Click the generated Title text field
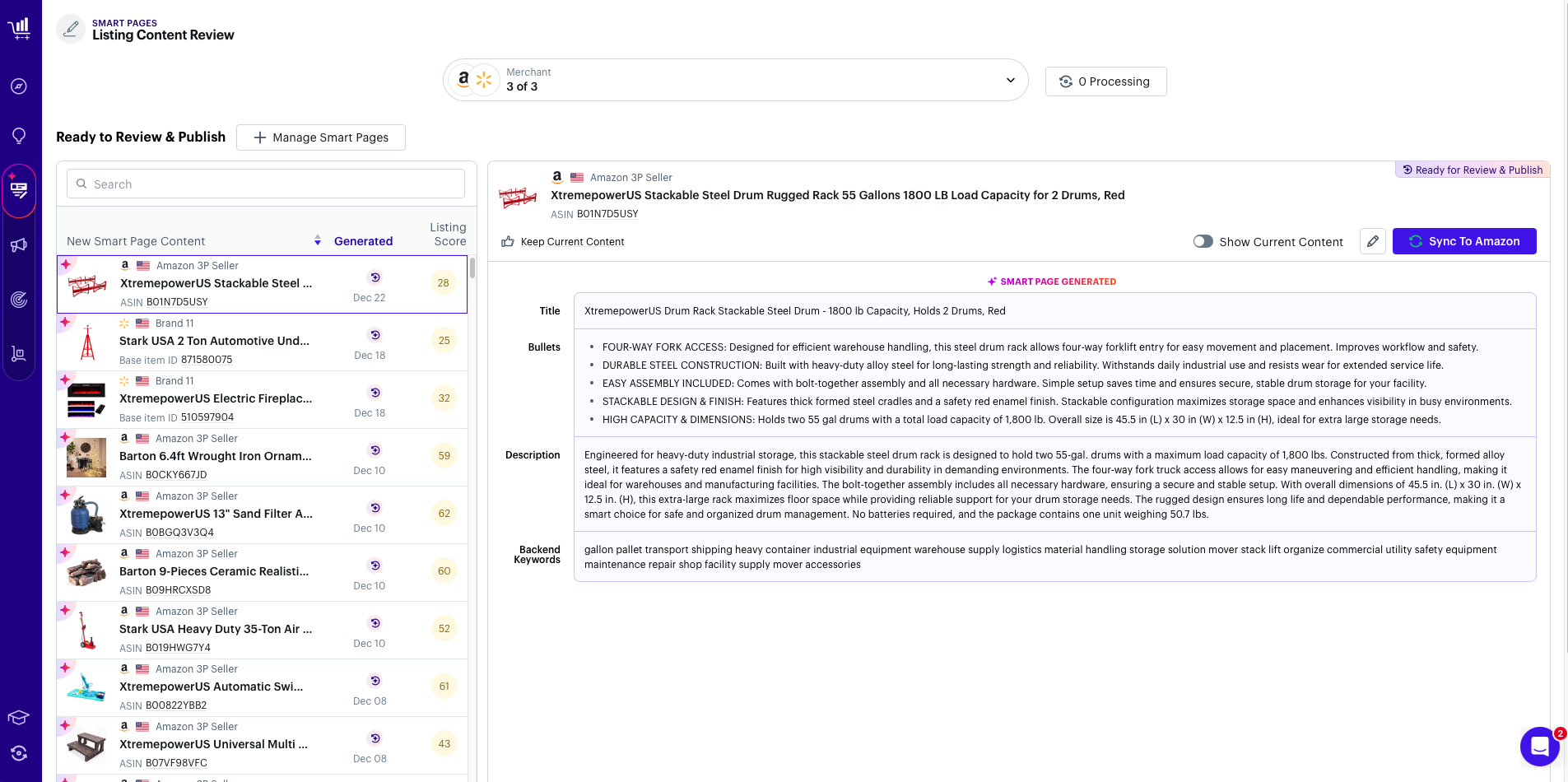1568x782 pixels. click(x=1054, y=311)
